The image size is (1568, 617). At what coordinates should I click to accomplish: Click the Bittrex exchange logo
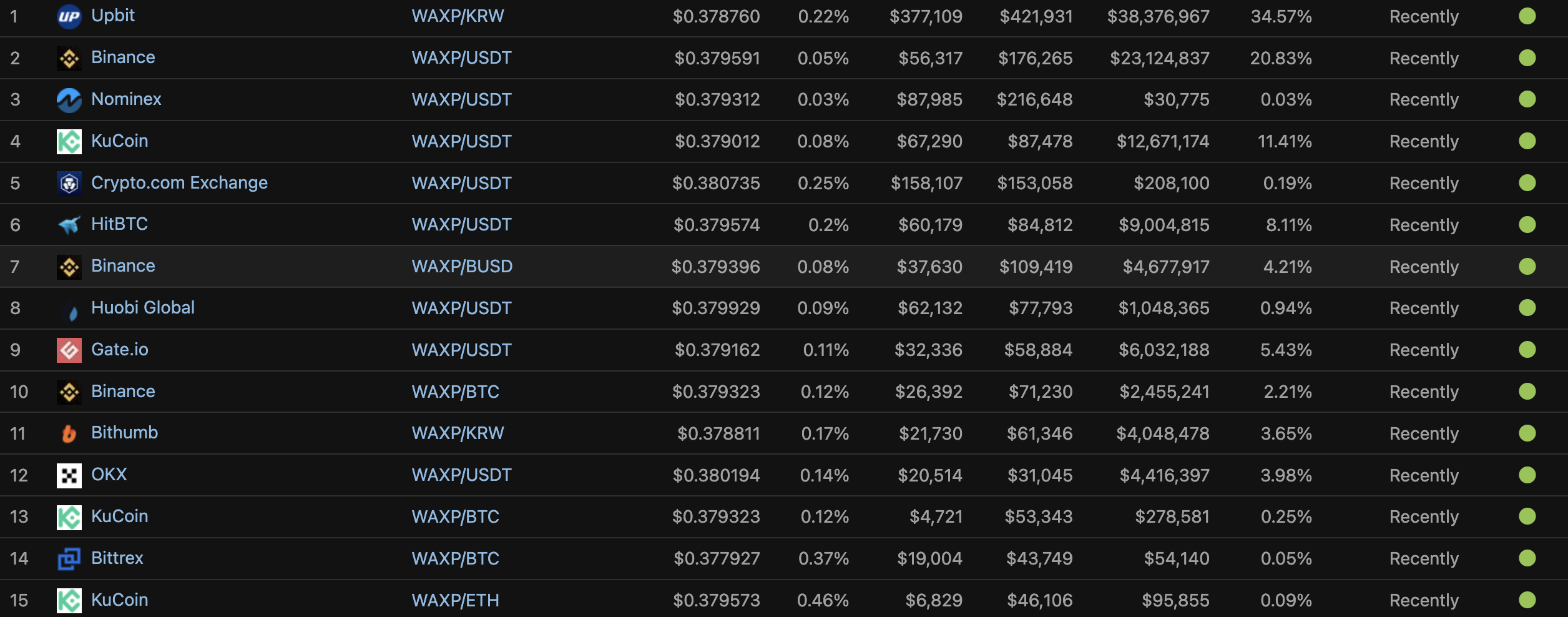pyautogui.click(x=69, y=559)
